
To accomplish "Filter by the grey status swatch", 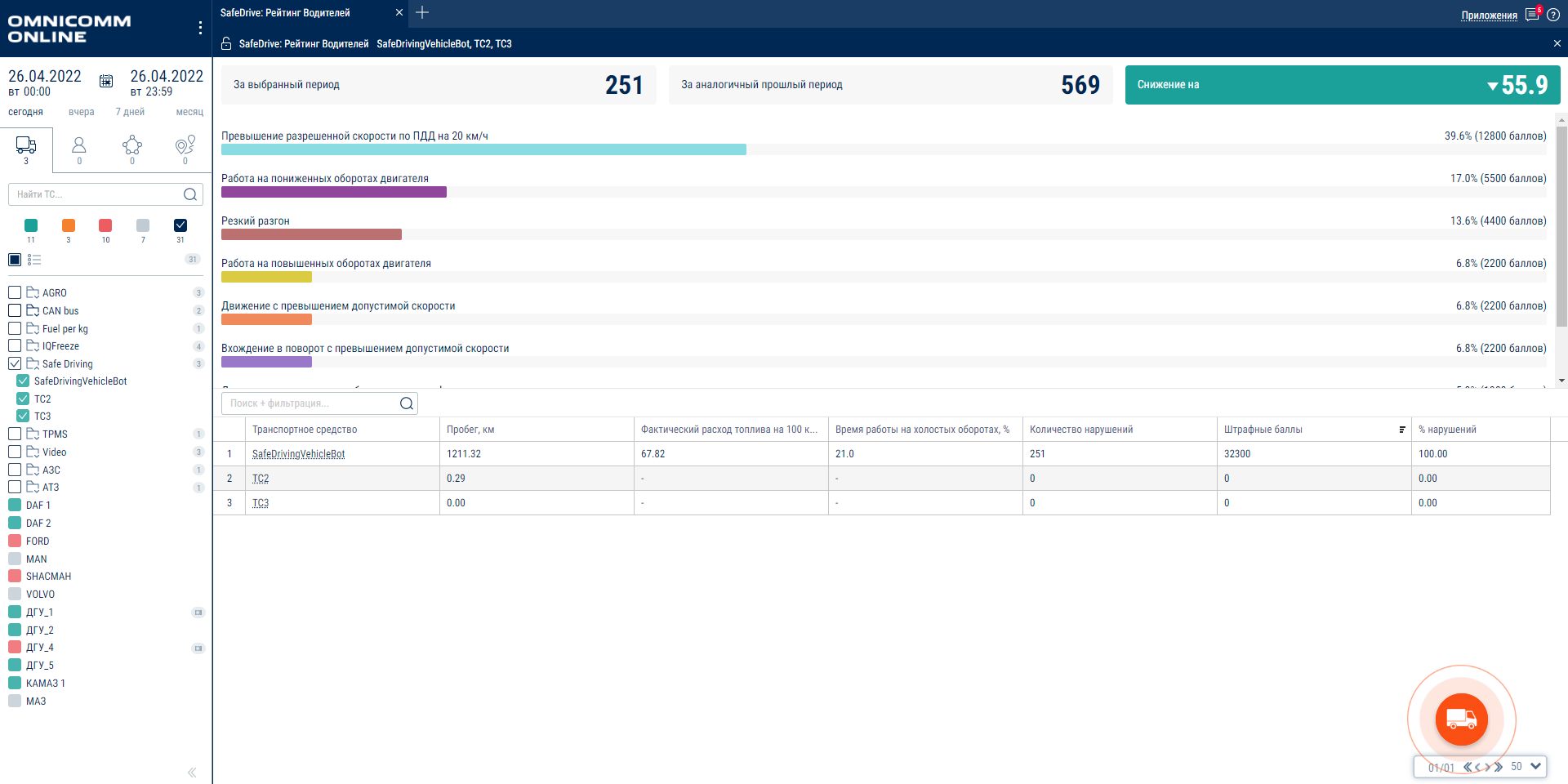I will (x=143, y=225).
